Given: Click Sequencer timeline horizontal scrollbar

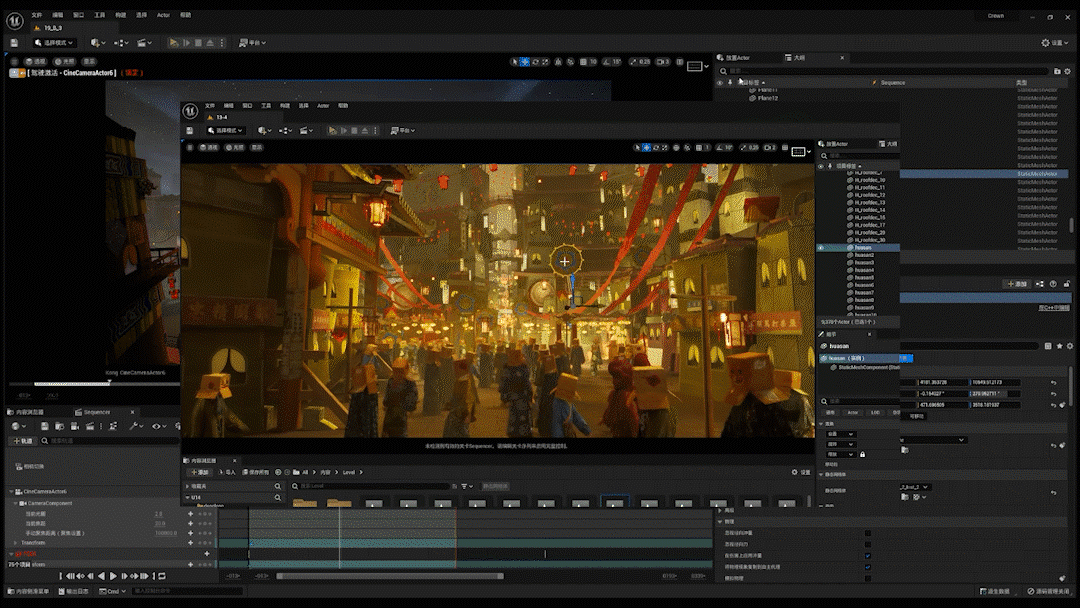Looking at the screenshot, I should [x=390, y=576].
